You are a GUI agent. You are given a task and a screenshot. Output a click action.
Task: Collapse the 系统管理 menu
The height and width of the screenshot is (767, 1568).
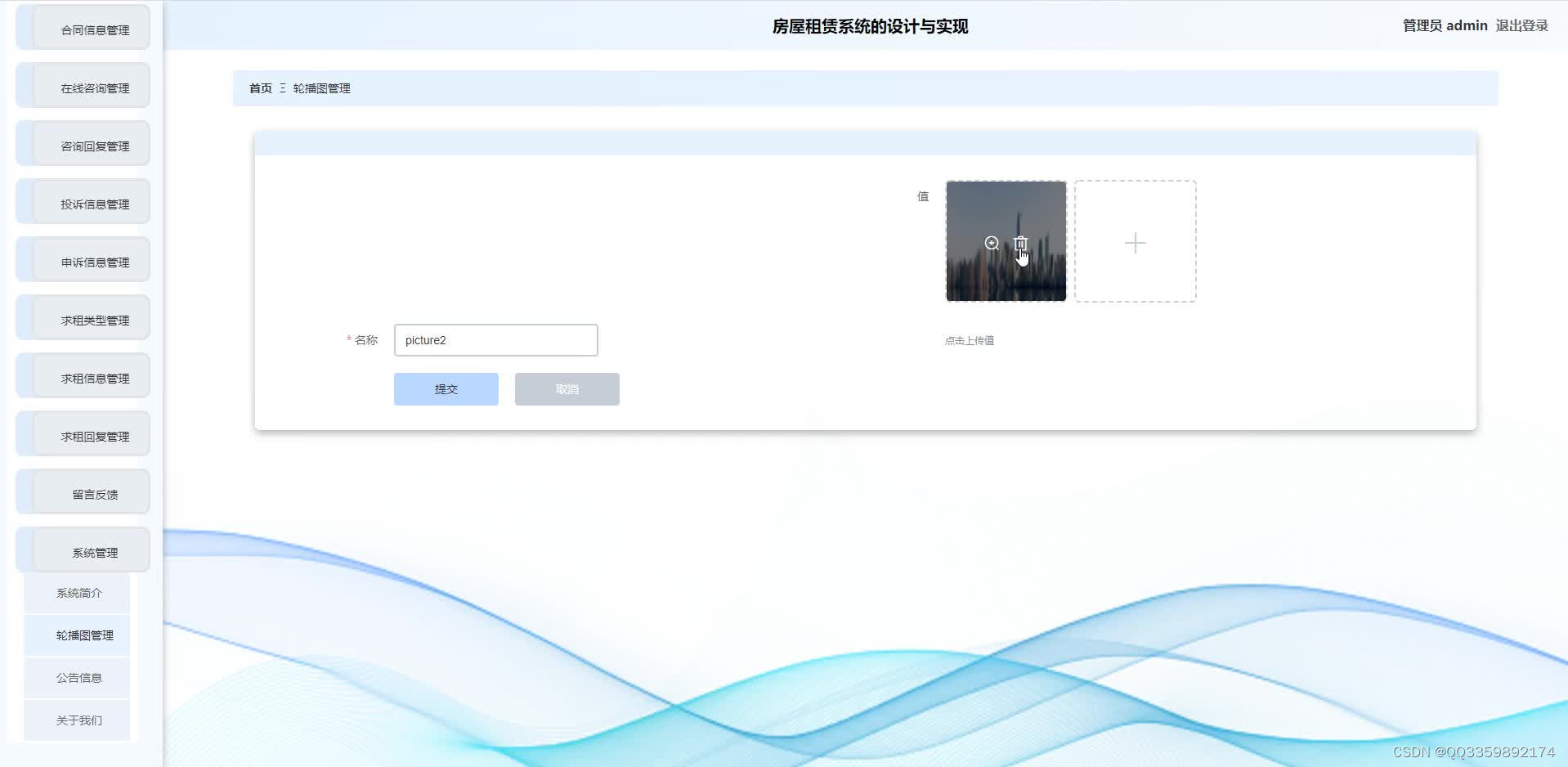tap(83, 550)
